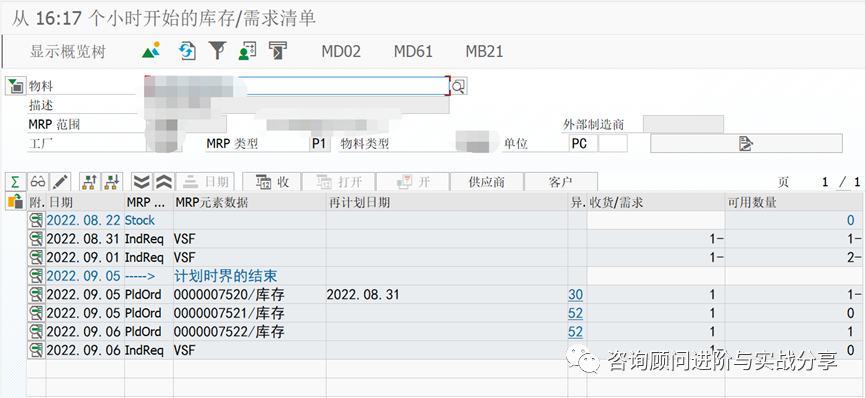Click the MRP元素数据 column header
The image size is (865, 398).
point(249,202)
